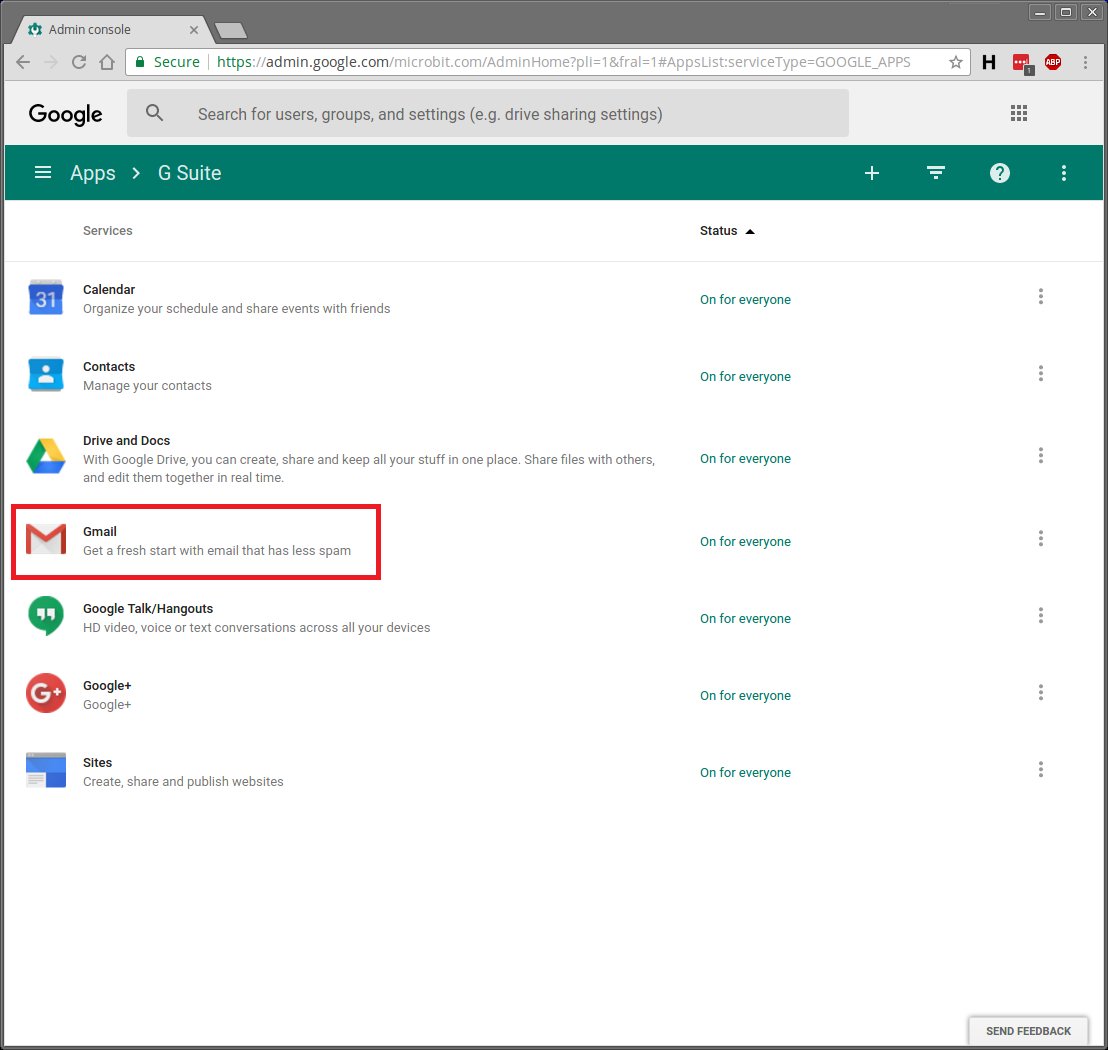Screen dimensions: 1108x1050
Task: Click the Apps breadcrumb
Action: click(93, 173)
